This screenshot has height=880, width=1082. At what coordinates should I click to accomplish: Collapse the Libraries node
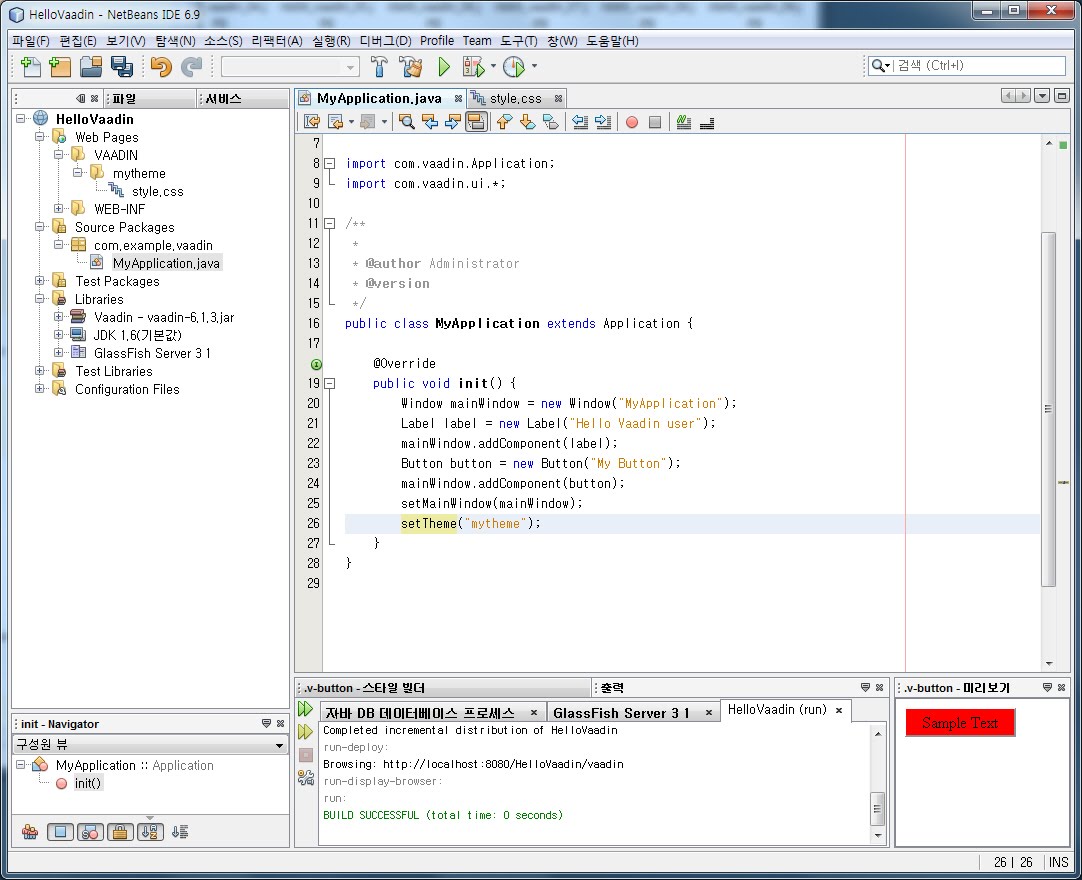pyautogui.click(x=40, y=298)
